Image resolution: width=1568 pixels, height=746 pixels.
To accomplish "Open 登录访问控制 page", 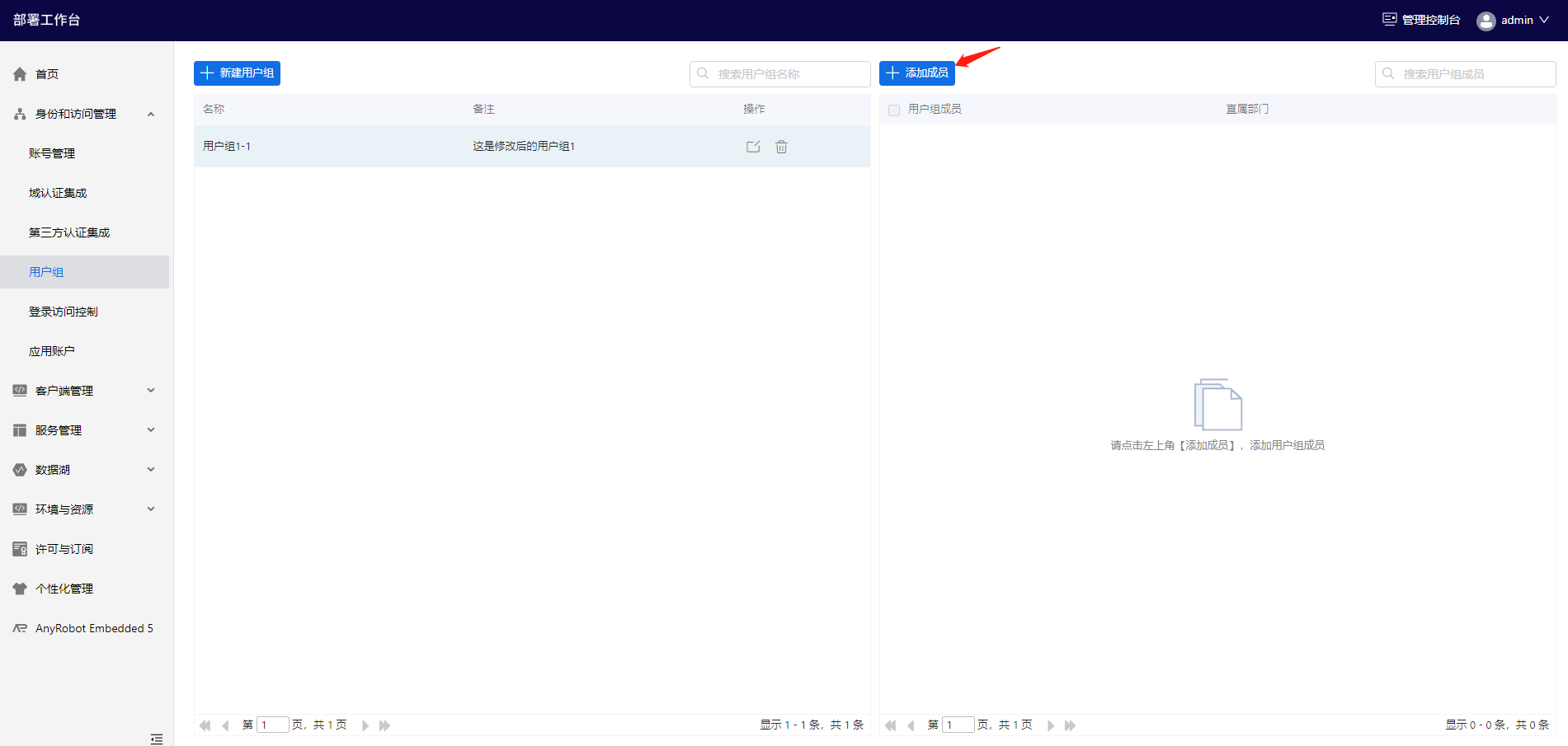I will [64, 312].
